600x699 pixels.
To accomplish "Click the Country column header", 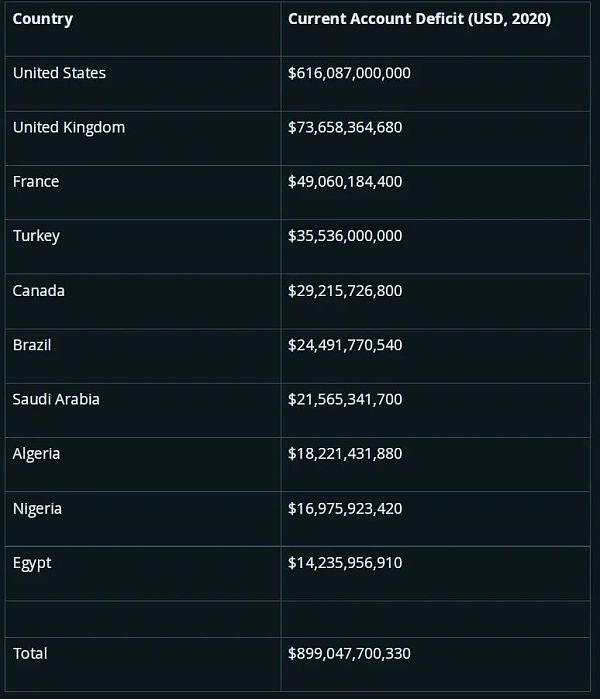I will (x=42, y=19).
